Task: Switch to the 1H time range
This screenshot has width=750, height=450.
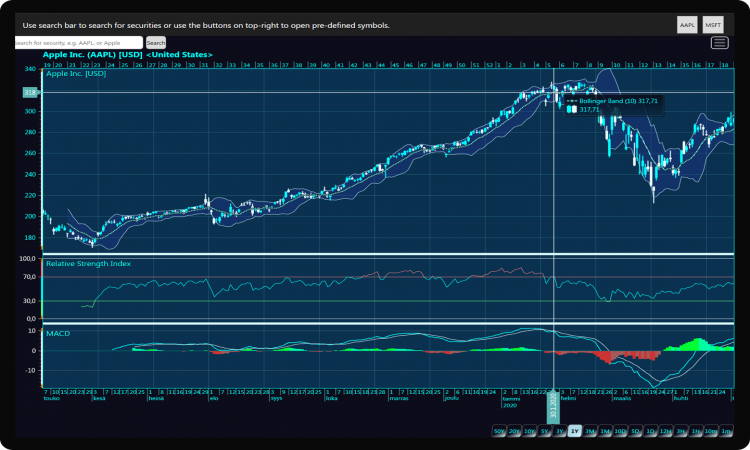Action: pos(696,431)
